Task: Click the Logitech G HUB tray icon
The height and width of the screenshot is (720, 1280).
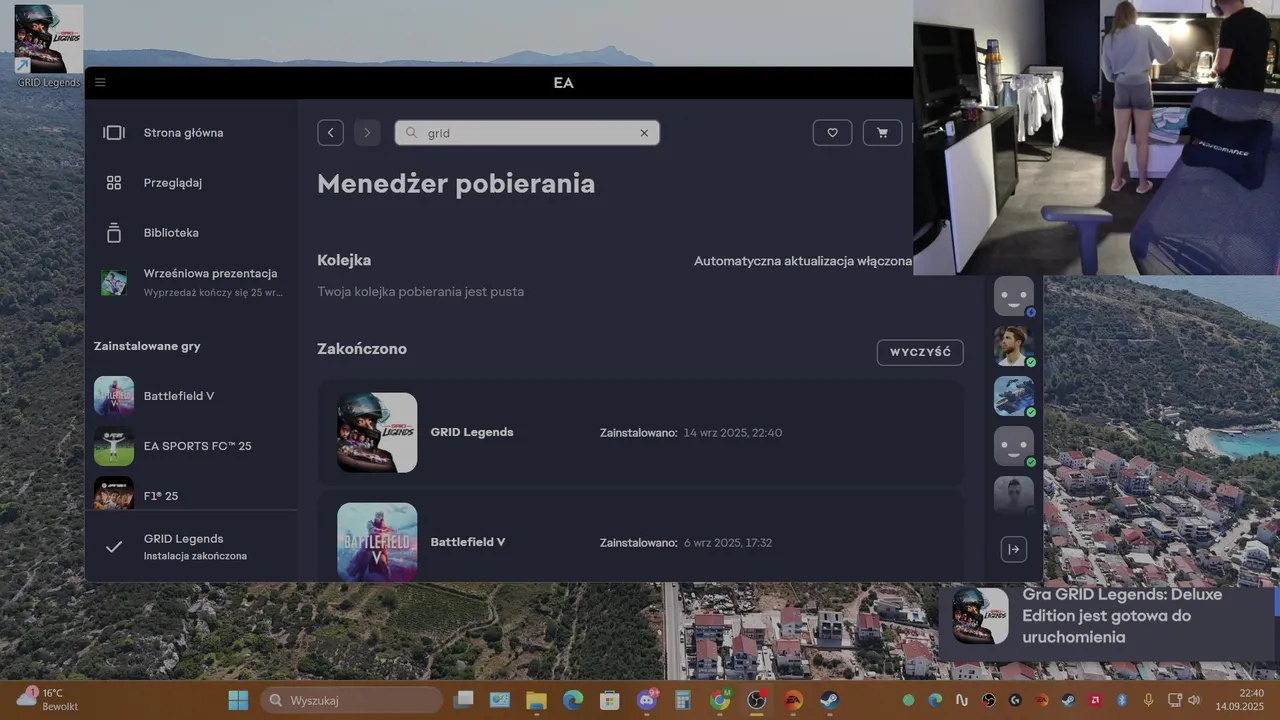Action: 1015,700
